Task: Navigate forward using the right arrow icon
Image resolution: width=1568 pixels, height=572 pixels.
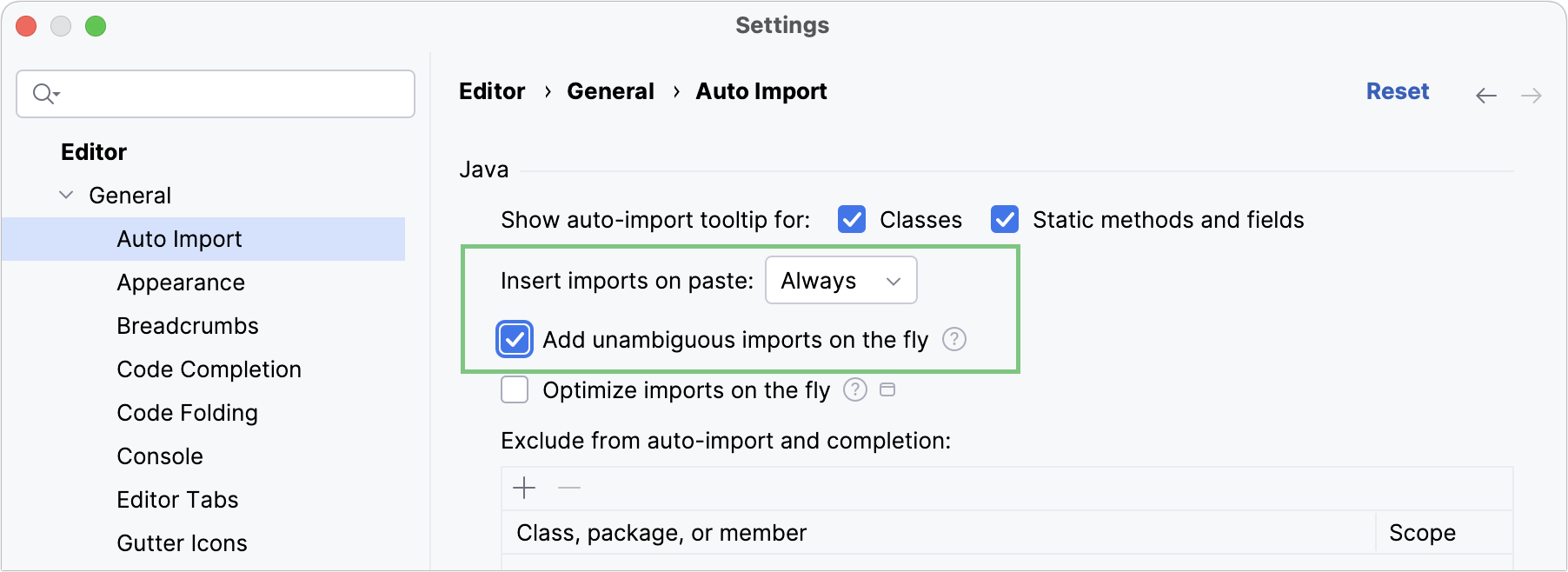Action: click(1531, 95)
